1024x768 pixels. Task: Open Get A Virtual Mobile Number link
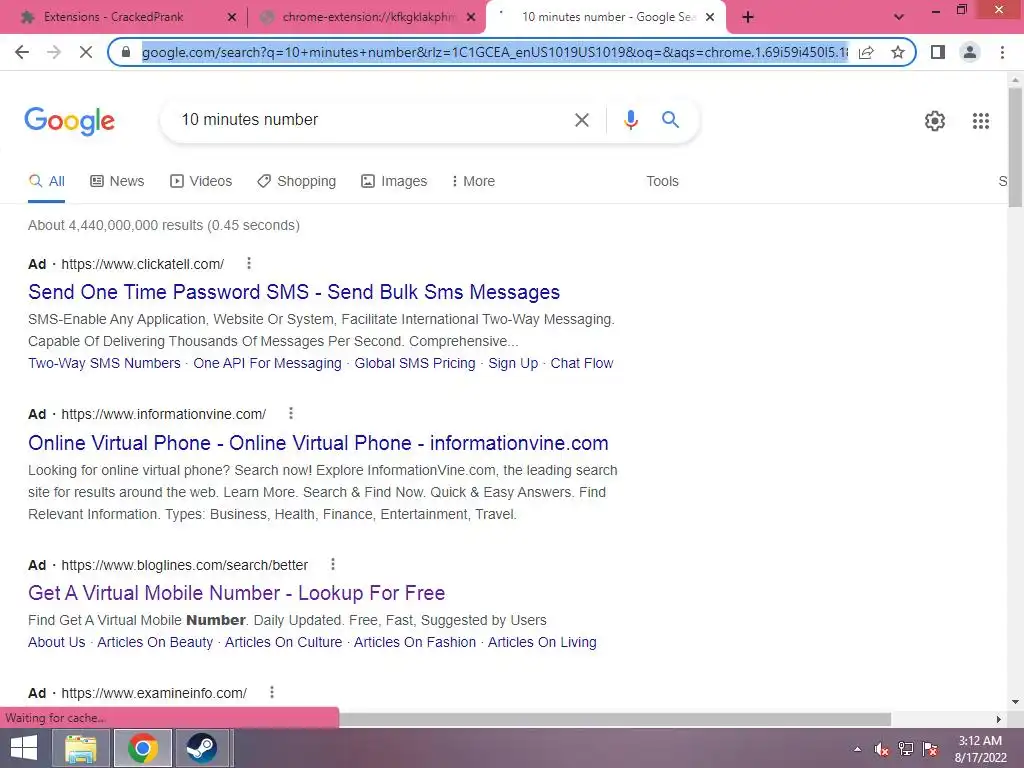[236, 593]
